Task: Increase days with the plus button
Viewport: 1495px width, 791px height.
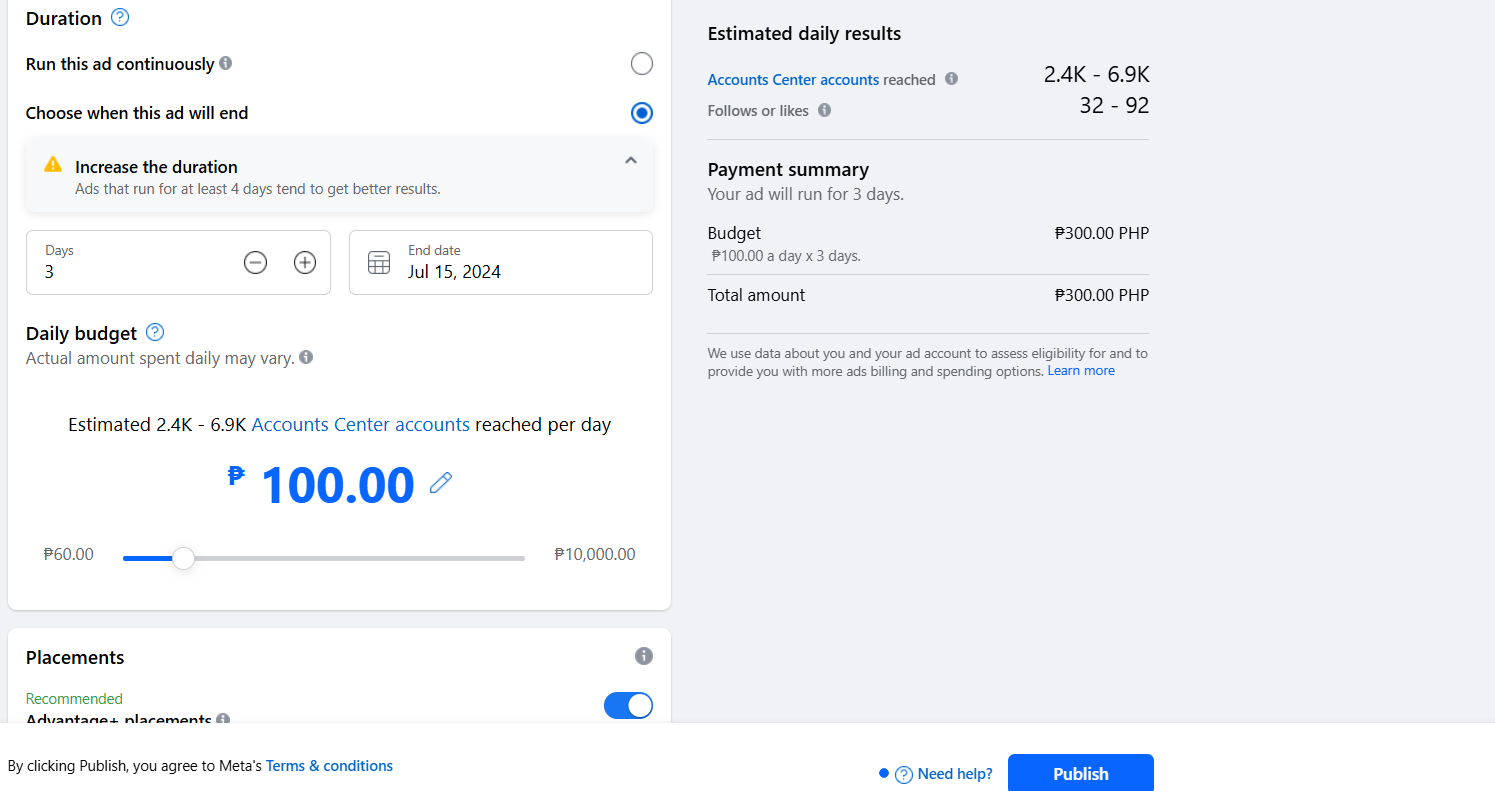Action: [305, 263]
